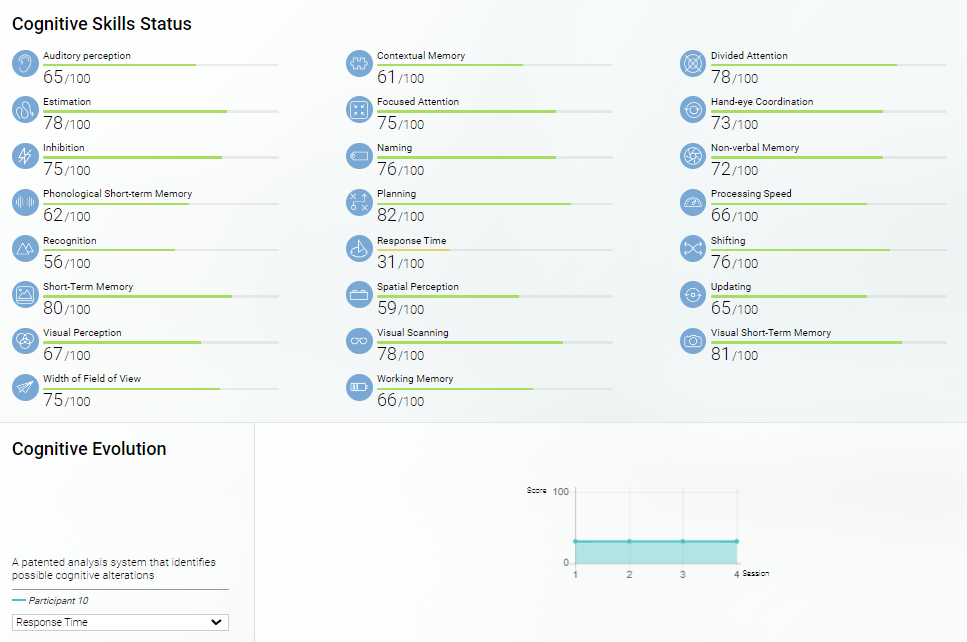Click the Inhibition lightning bolt icon

point(25,156)
